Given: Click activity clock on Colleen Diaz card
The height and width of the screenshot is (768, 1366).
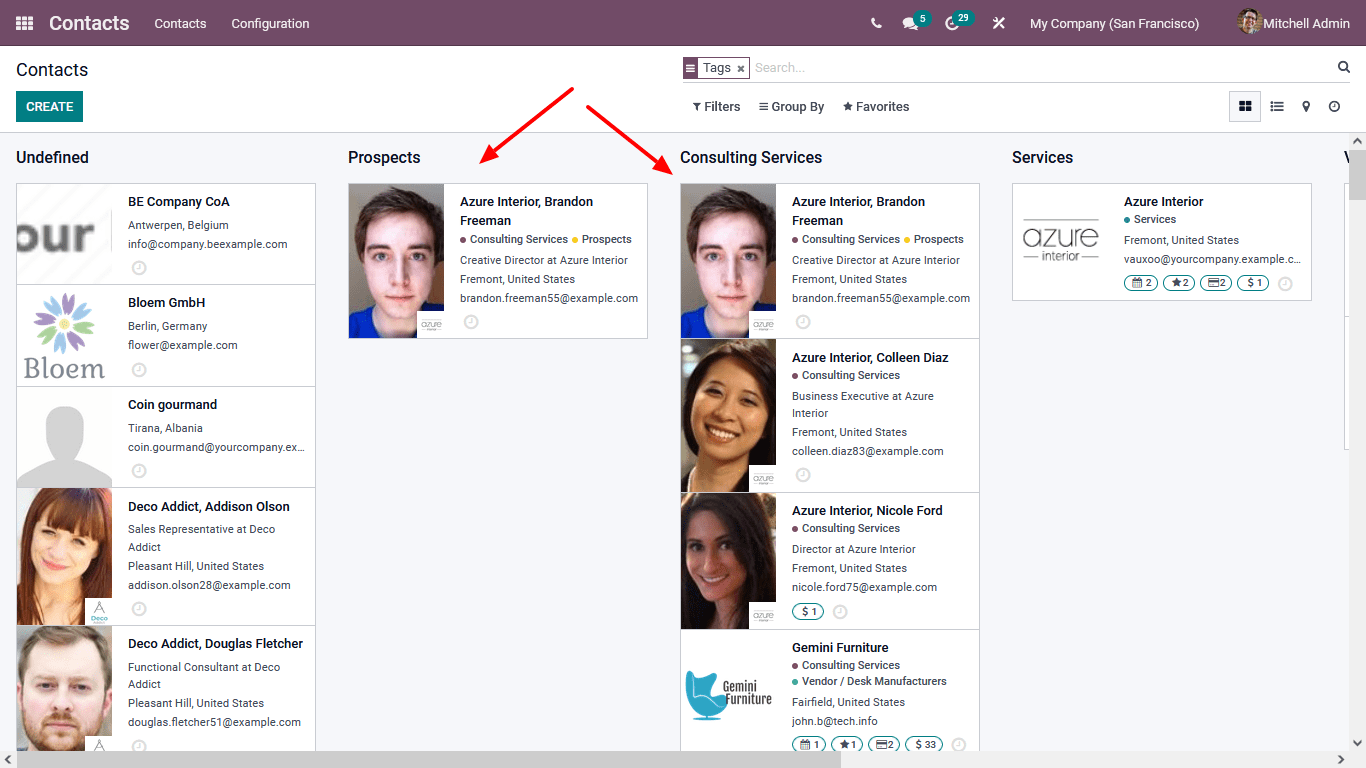Looking at the screenshot, I should tap(803, 475).
